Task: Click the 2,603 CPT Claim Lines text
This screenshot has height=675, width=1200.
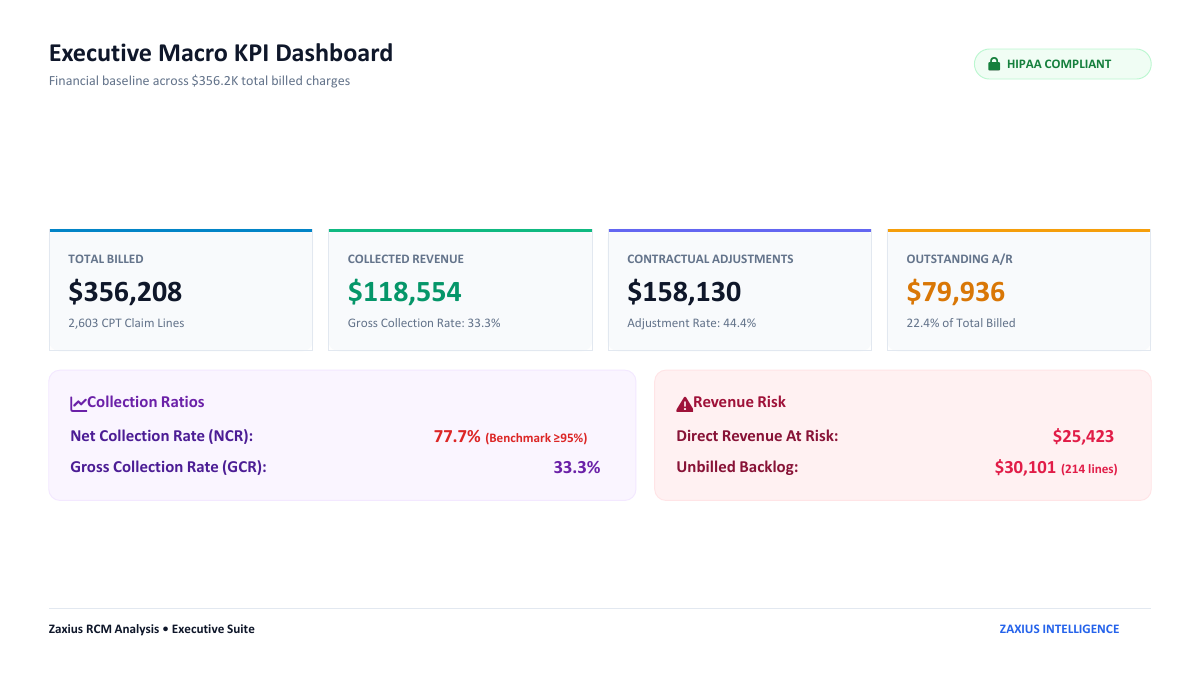Action: [x=126, y=323]
